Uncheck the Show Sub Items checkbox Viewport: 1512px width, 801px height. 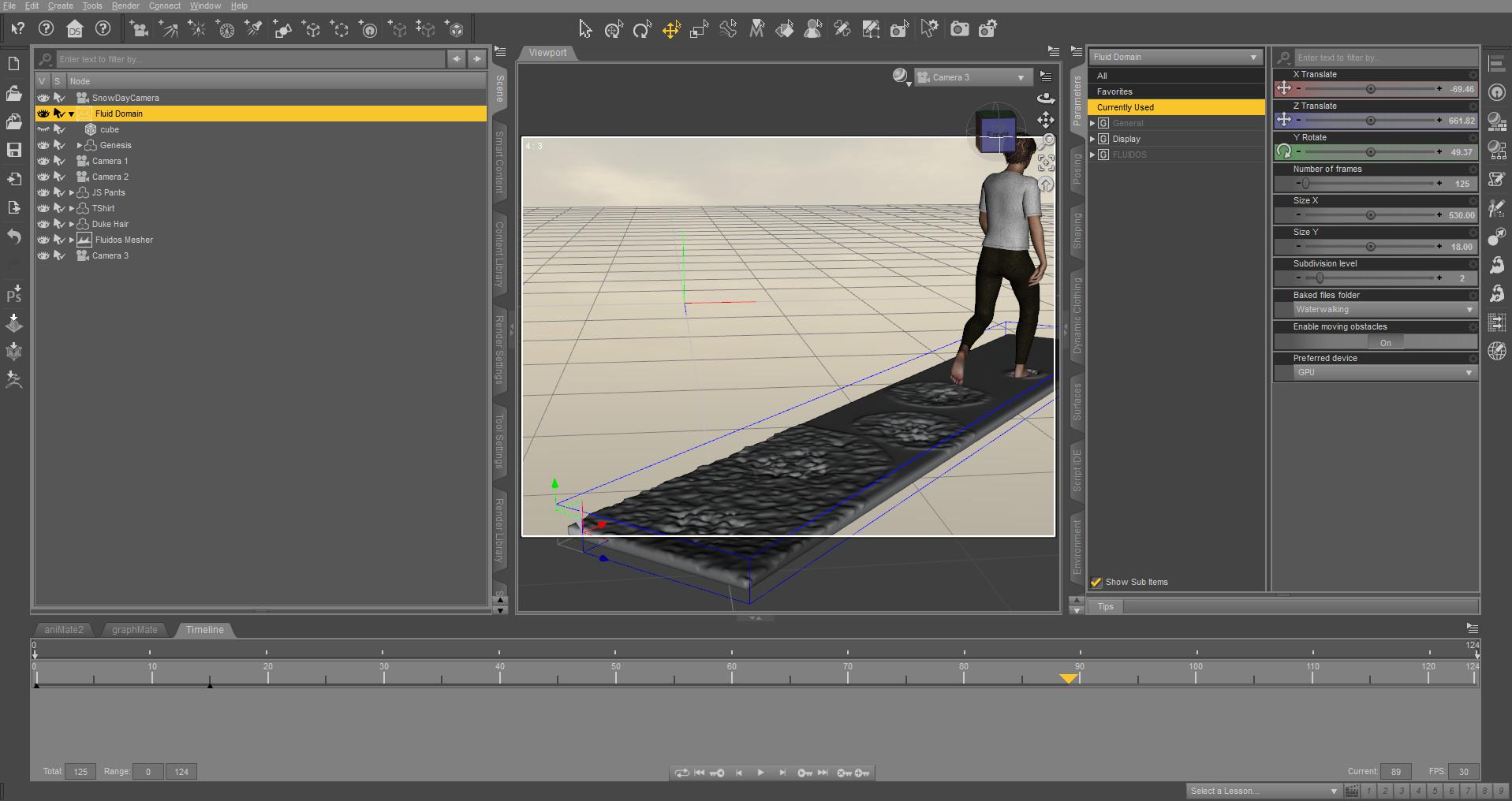coord(1096,582)
